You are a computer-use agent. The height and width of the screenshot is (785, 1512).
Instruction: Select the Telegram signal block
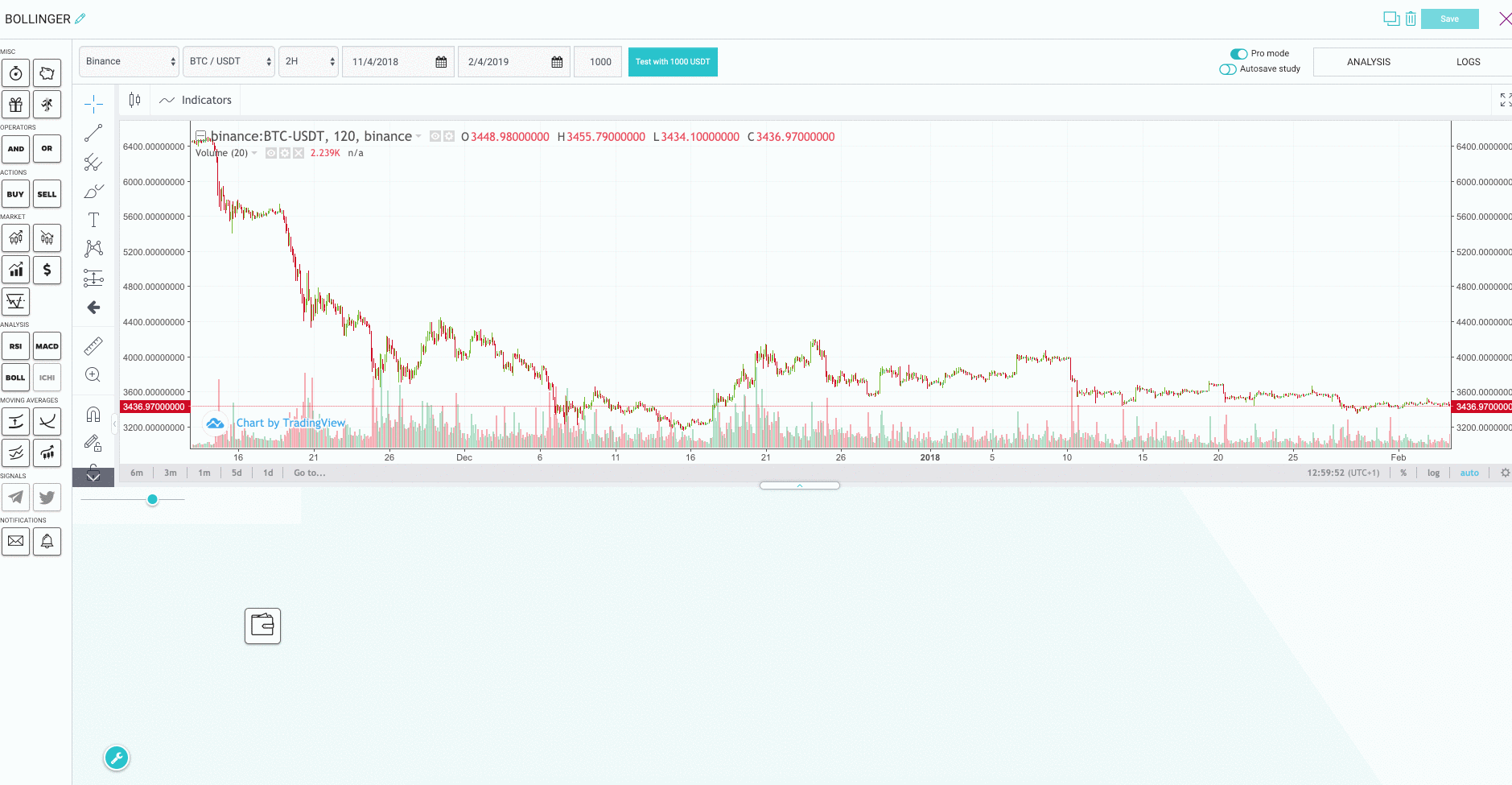15,498
